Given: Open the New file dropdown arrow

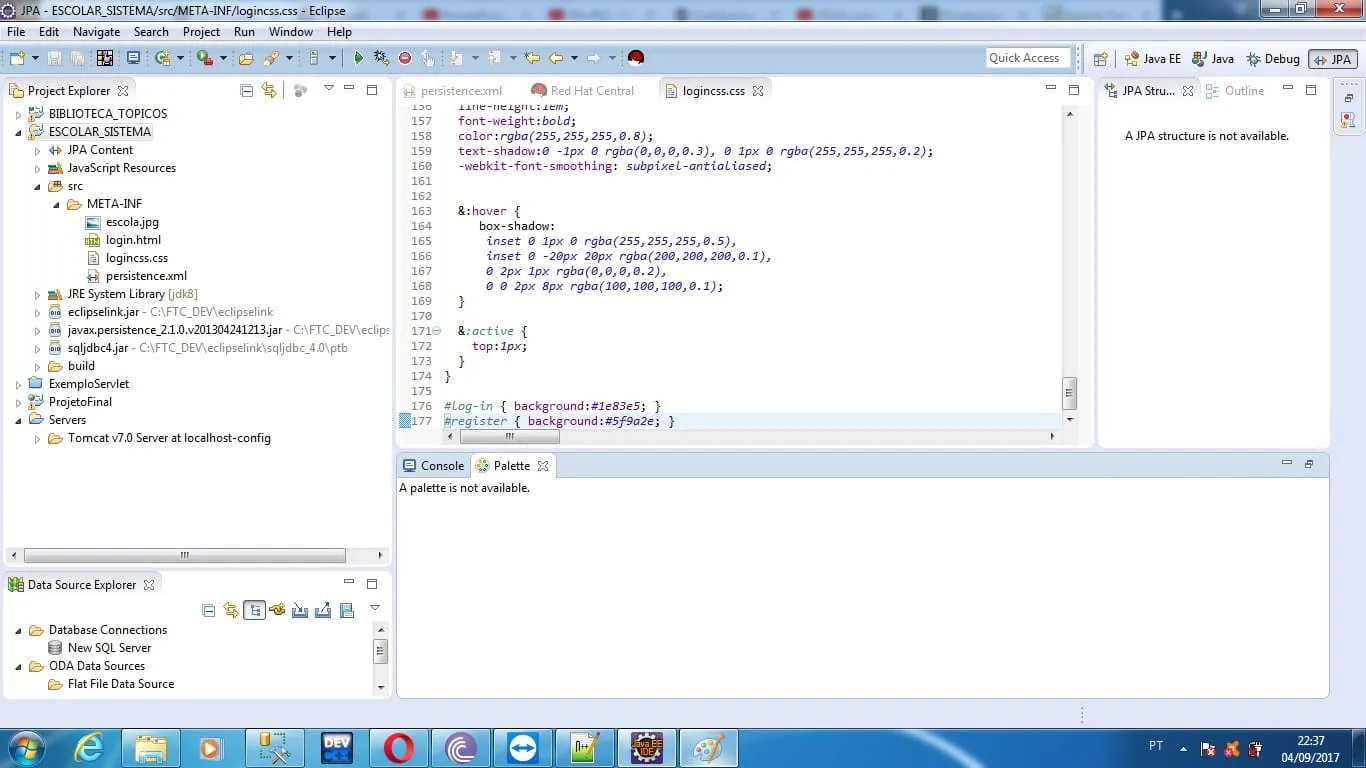Looking at the screenshot, I should [35, 58].
